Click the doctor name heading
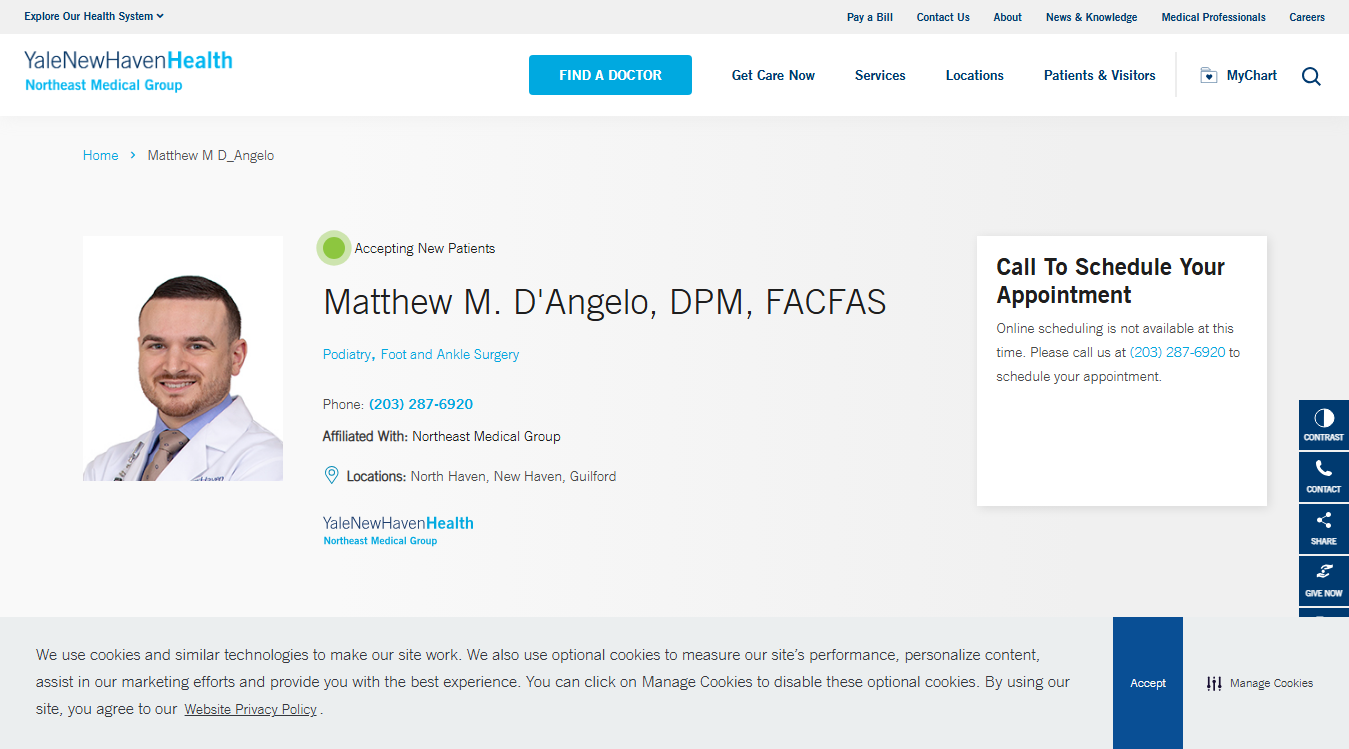The height and width of the screenshot is (749, 1349). tap(604, 302)
